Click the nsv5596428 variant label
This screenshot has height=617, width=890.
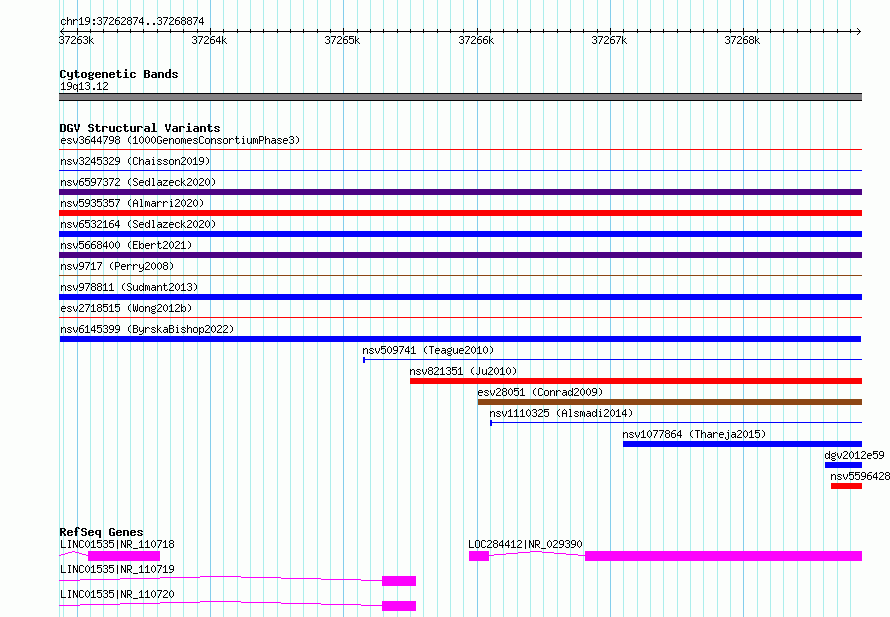tap(860, 476)
